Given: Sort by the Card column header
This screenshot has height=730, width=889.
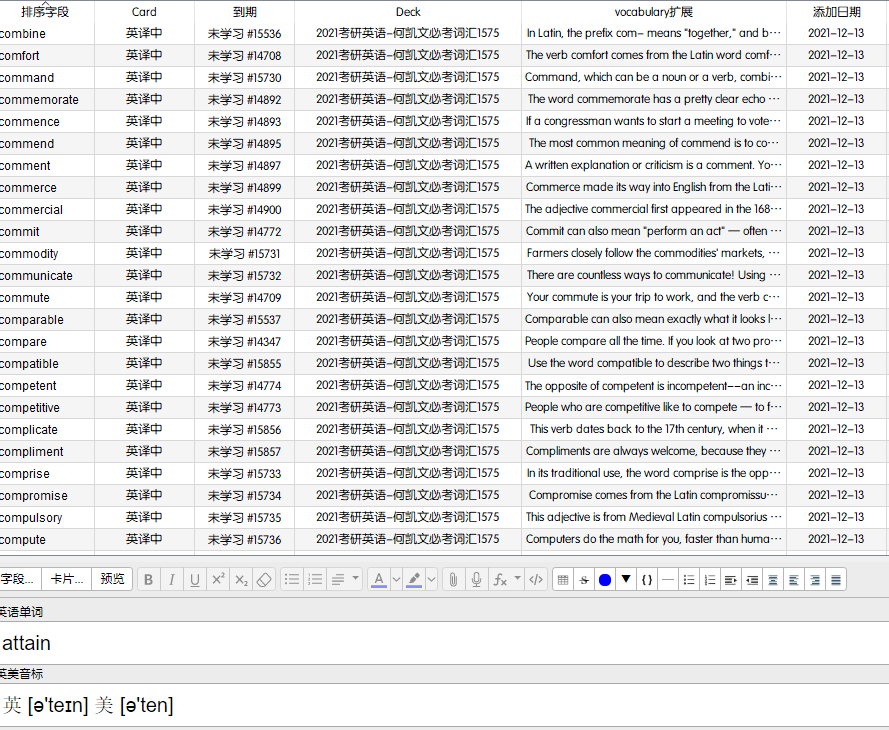Looking at the screenshot, I should 144,11.
